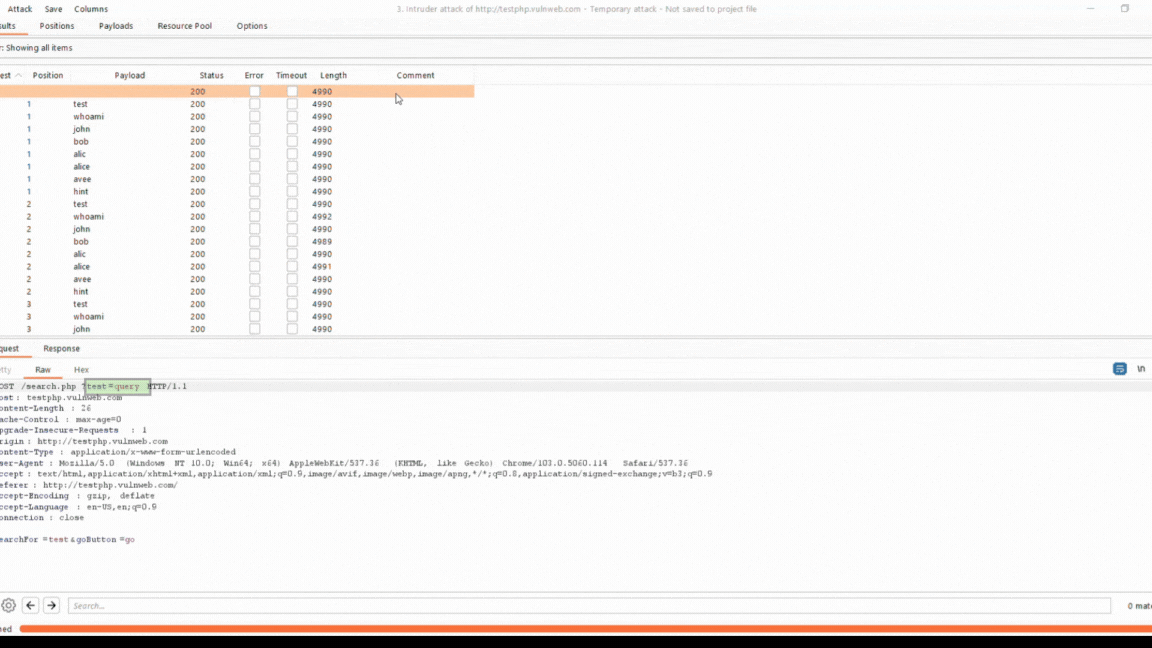Click the Origin header line in request
This screenshot has height=648, width=1152.
(84, 442)
